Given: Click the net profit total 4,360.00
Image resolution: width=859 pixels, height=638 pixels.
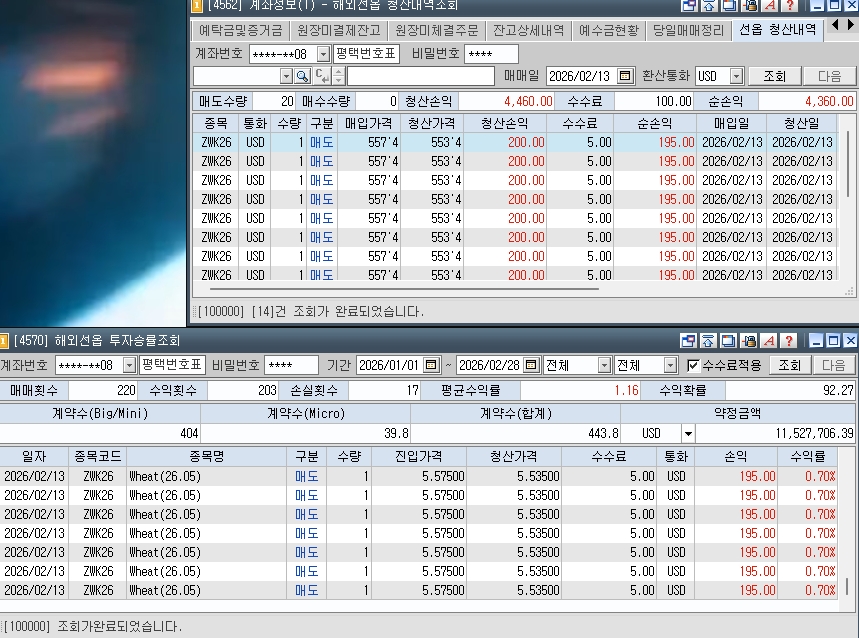Looking at the screenshot, I should (807, 101).
